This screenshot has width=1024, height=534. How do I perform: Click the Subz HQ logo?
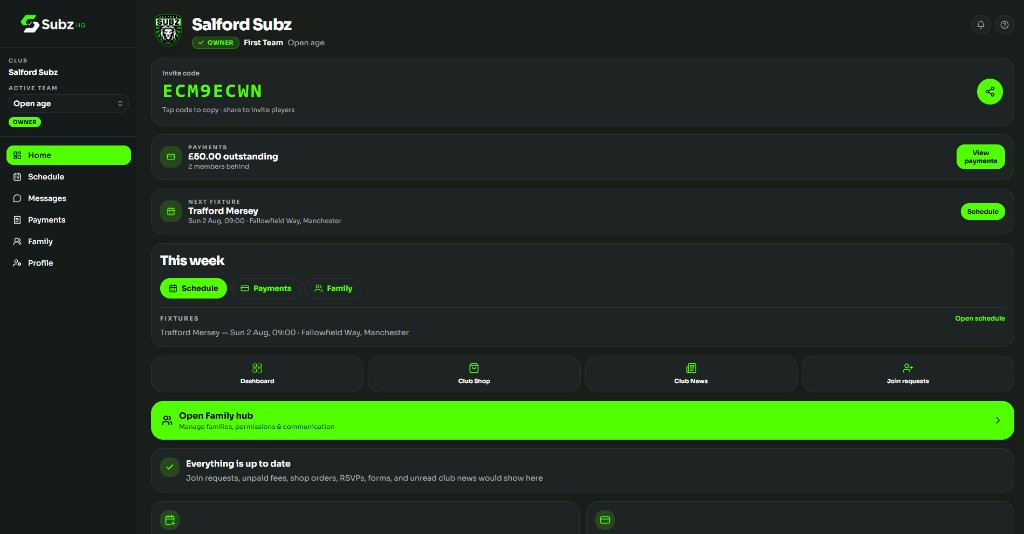coord(53,24)
